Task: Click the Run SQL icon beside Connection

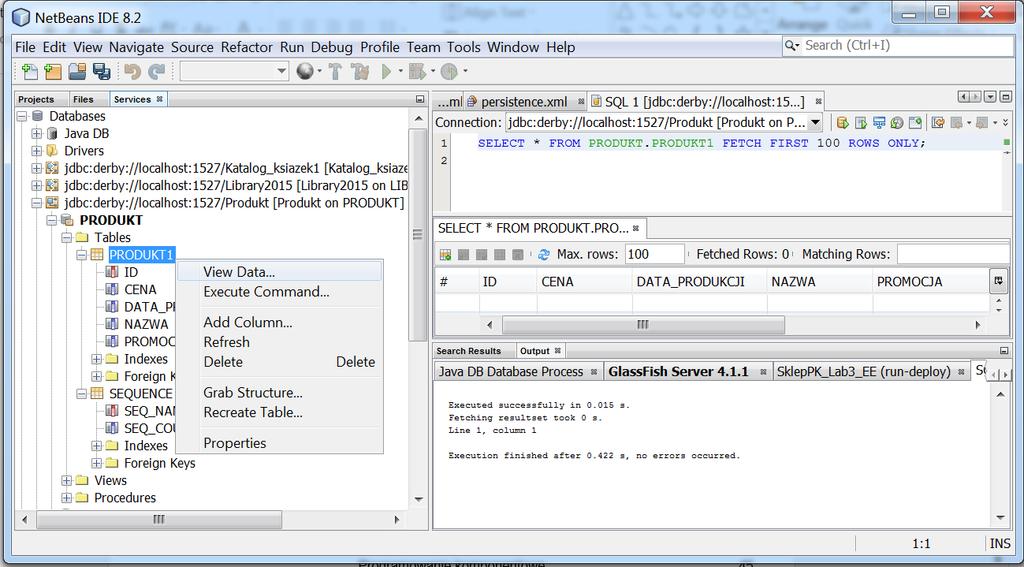Action: (x=842, y=122)
